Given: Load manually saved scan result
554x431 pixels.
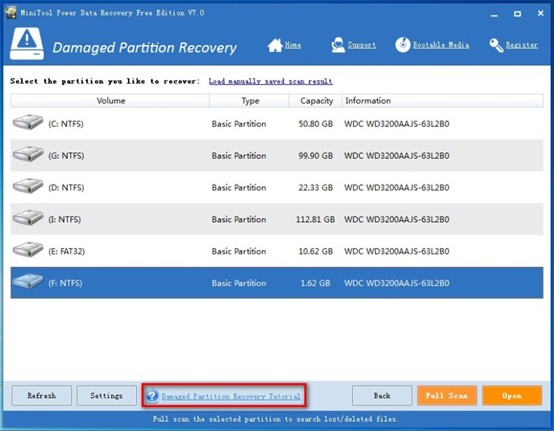Looking at the screenshot, I should 270,81.
